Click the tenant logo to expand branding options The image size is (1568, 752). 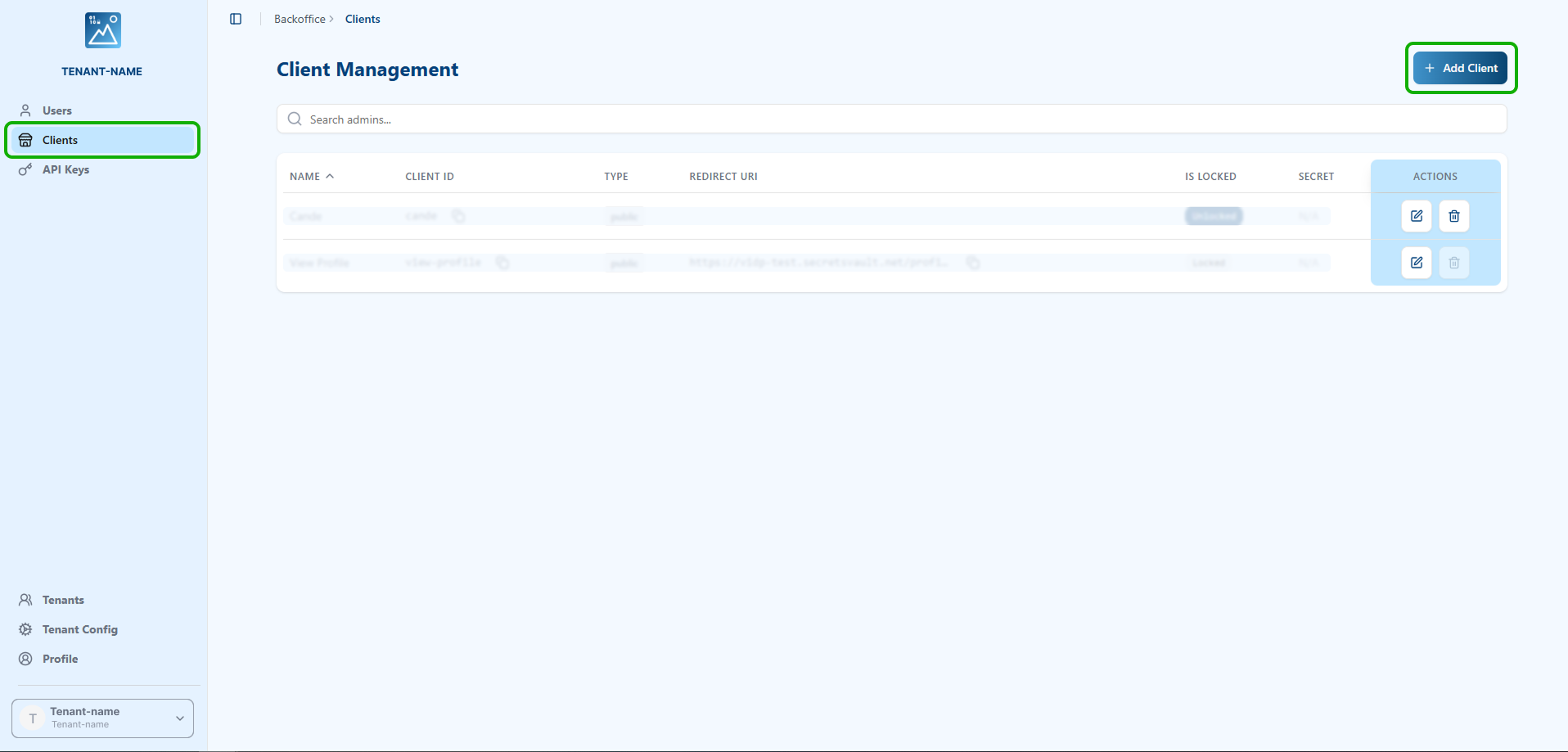[x=101, y=29]
